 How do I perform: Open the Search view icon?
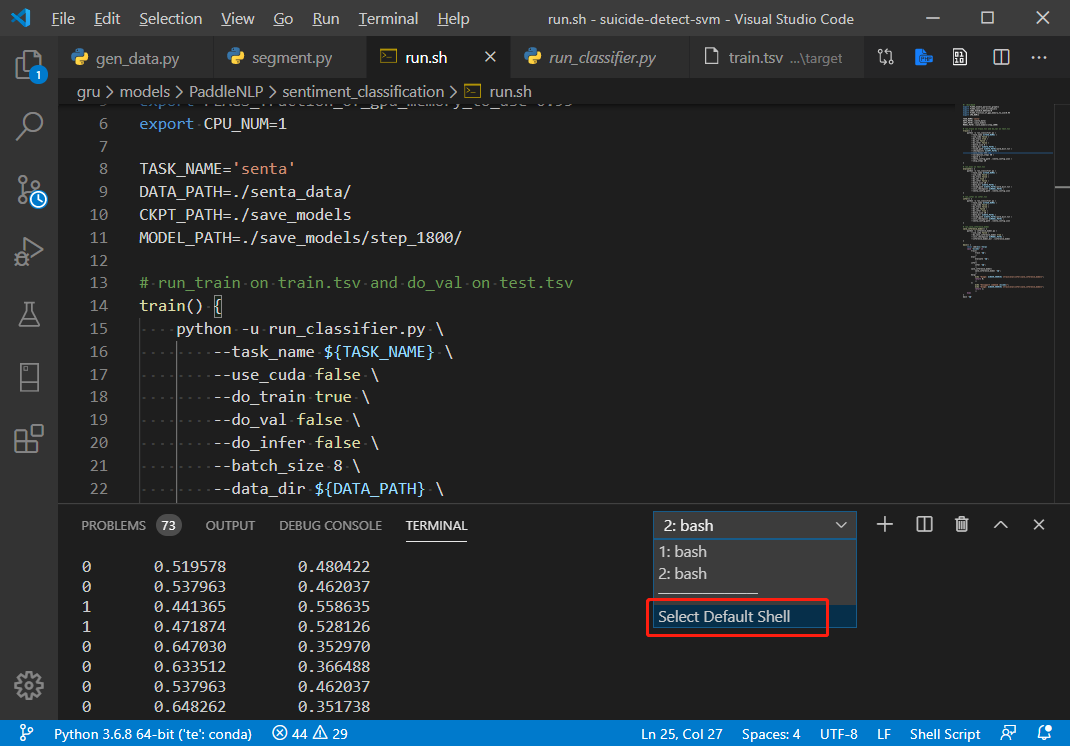click(29, 126)
